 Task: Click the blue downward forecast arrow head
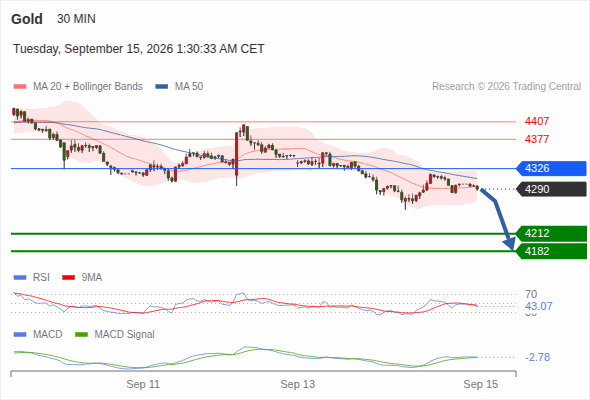pyautogui.click(x=510, y=244)
